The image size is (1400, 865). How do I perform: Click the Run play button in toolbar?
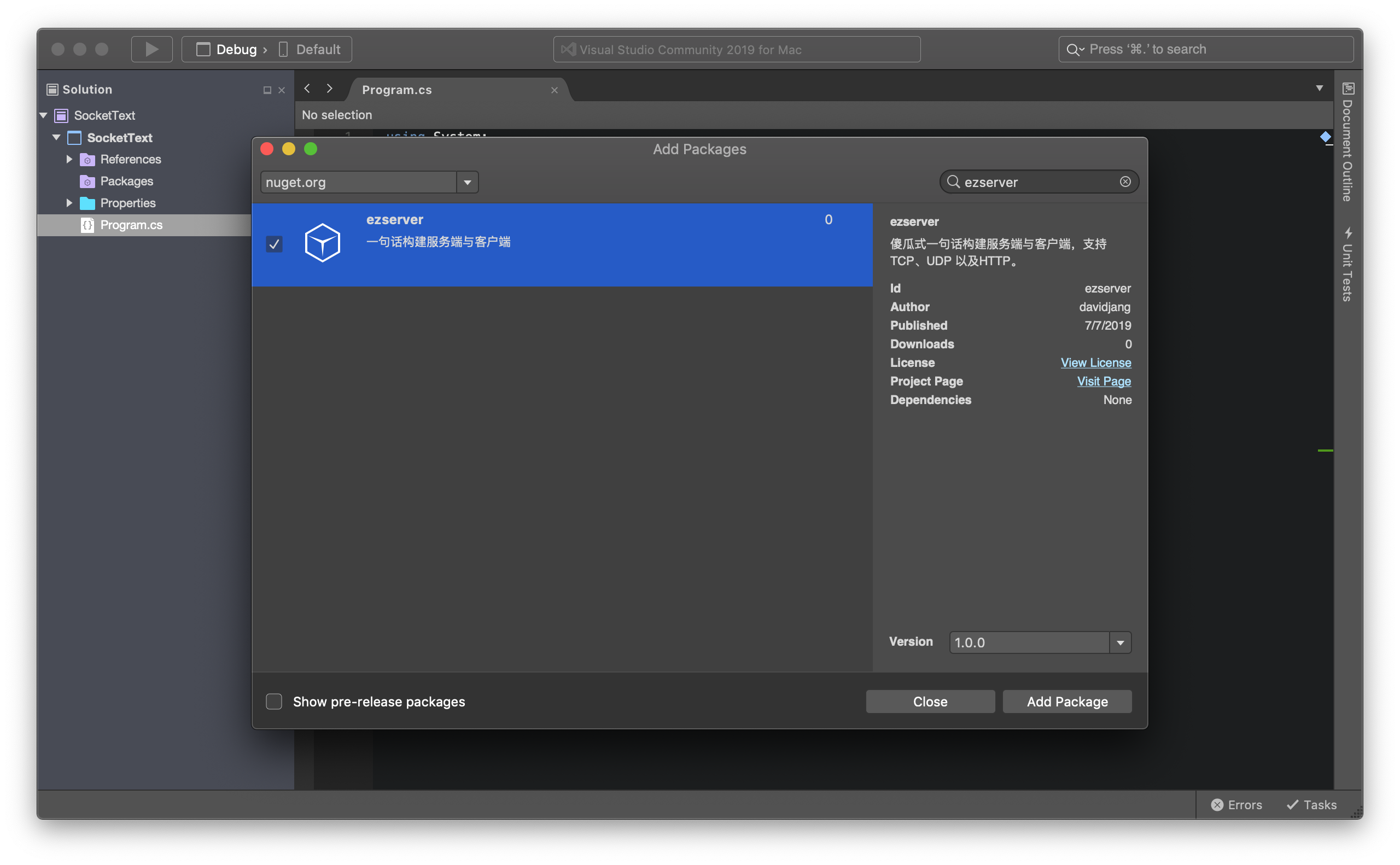point(151,49)
